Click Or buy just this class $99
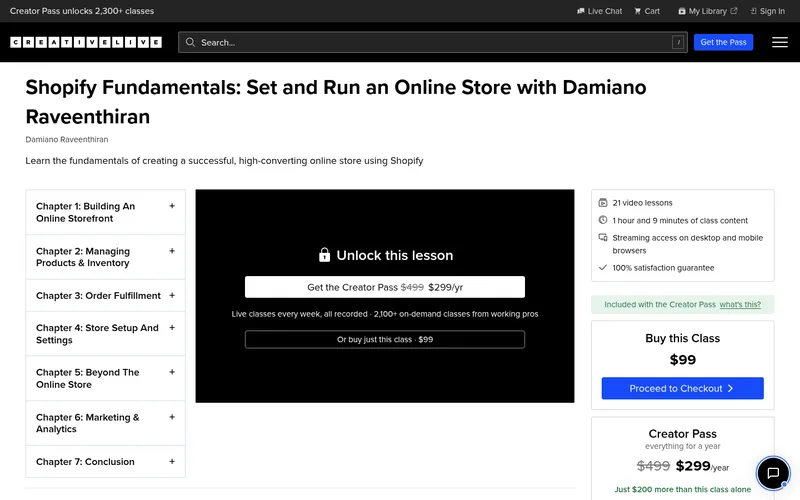The image size is (800, 500). 385,339
